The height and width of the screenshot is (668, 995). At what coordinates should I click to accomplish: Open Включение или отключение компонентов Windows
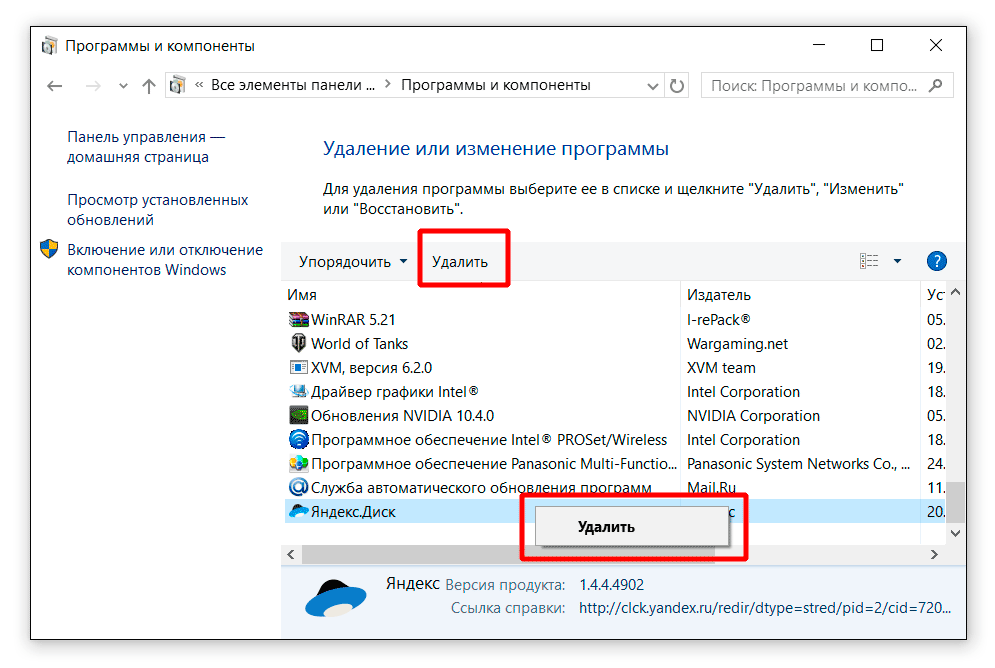pos(164,260)
